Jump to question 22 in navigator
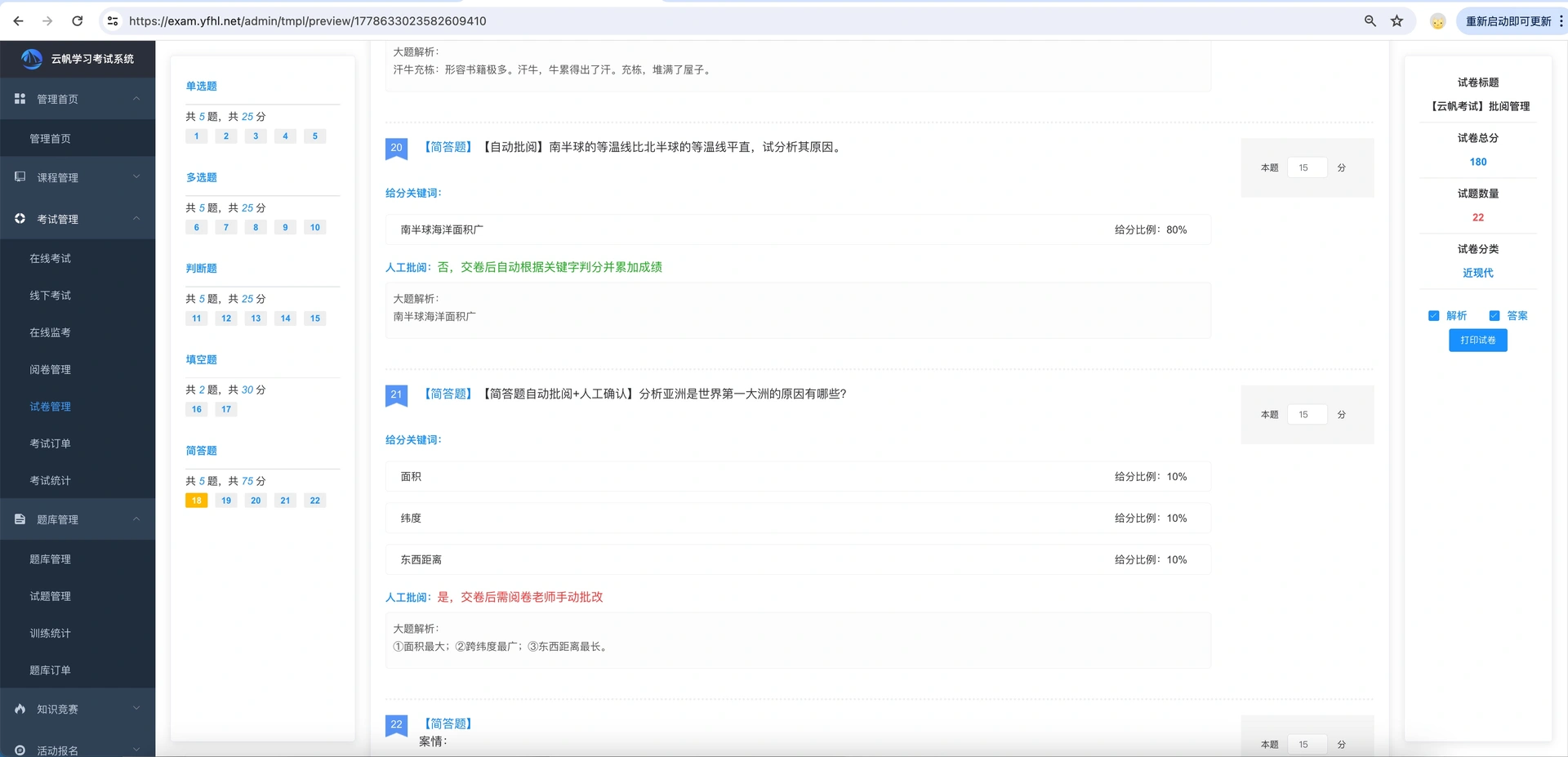1568x757 pixels. tap(315, 501)
